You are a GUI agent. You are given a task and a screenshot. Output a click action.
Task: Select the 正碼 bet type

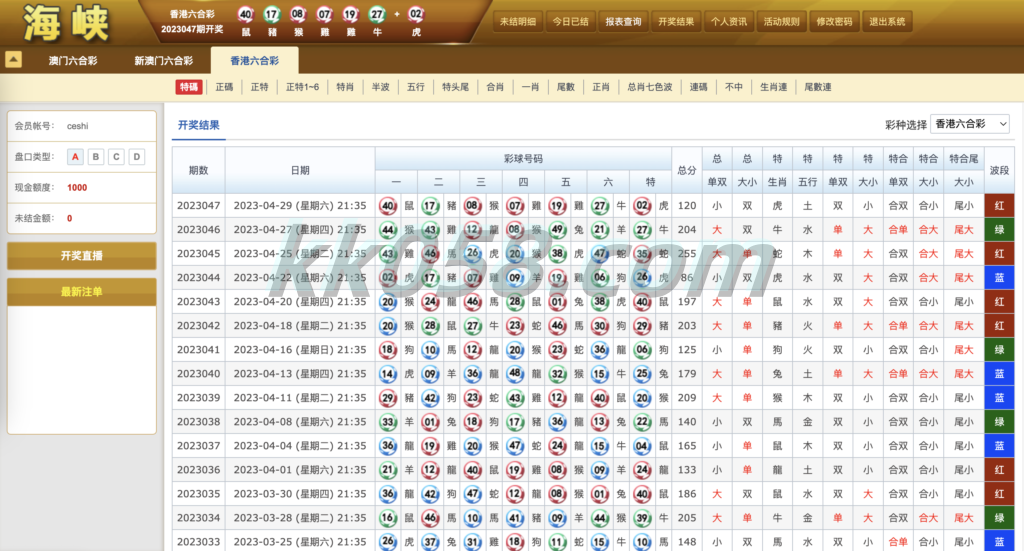click(224, 87)
